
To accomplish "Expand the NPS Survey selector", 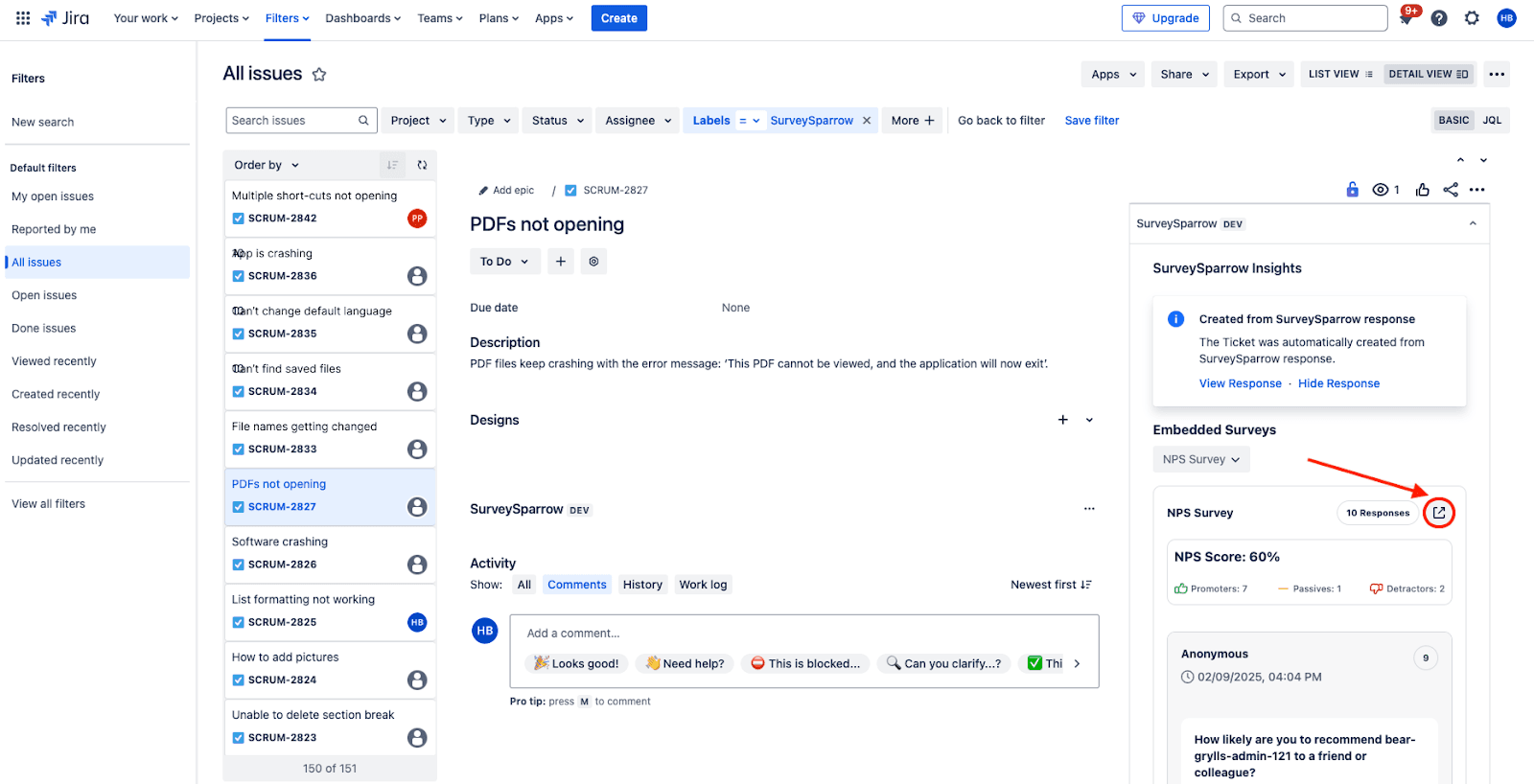I will tap(1200, 459).
